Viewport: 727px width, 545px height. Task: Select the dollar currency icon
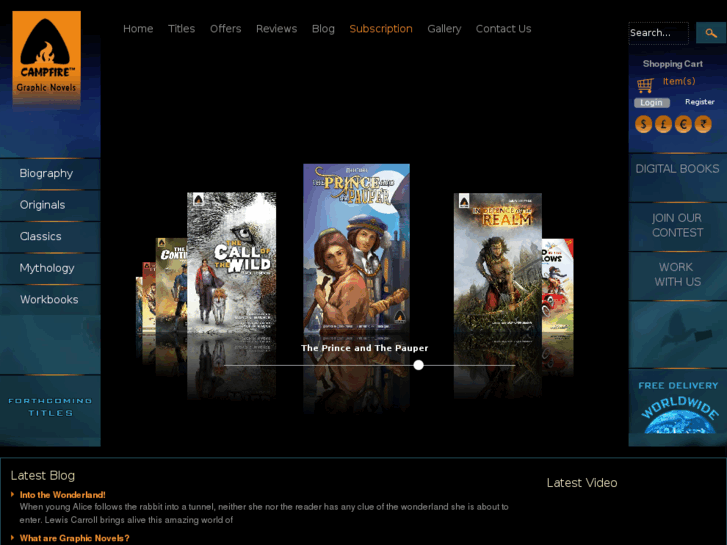click(644, 124)
